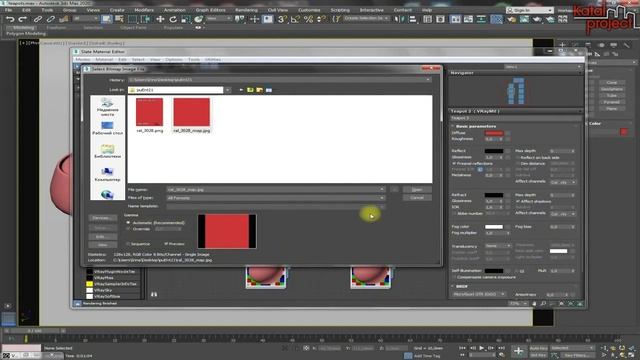Expand the Name template dropdown
Screen dimensions: 640x360
382,206
